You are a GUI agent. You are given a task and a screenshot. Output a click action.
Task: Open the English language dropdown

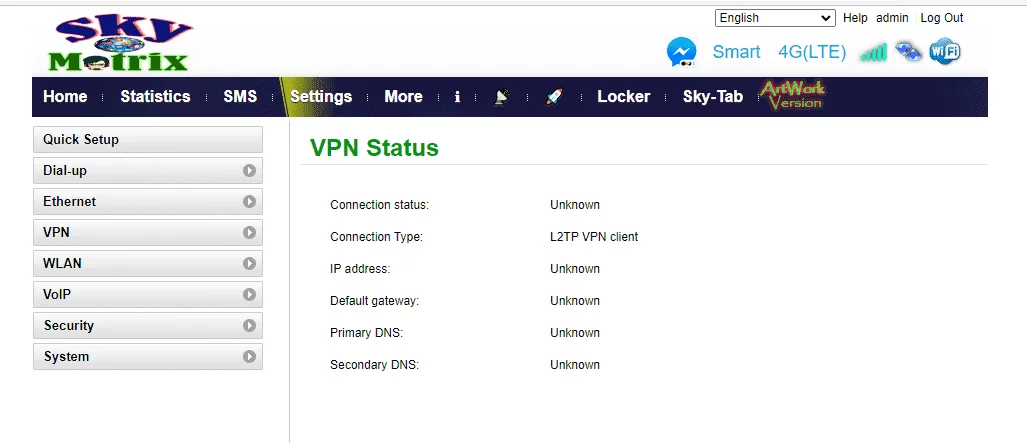click(775, 18)
